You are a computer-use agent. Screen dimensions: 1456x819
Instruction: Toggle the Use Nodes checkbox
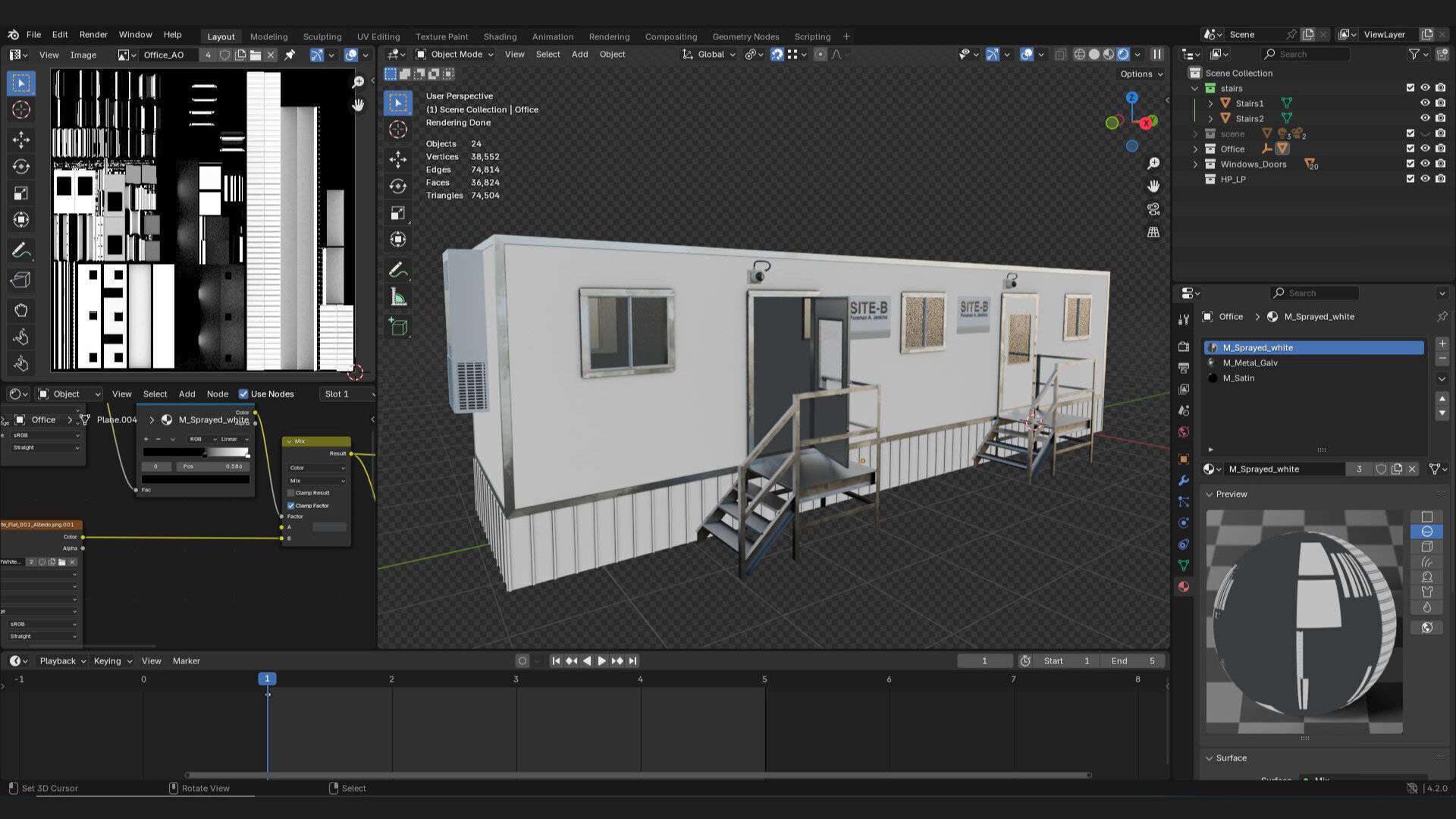pos(243,394)
